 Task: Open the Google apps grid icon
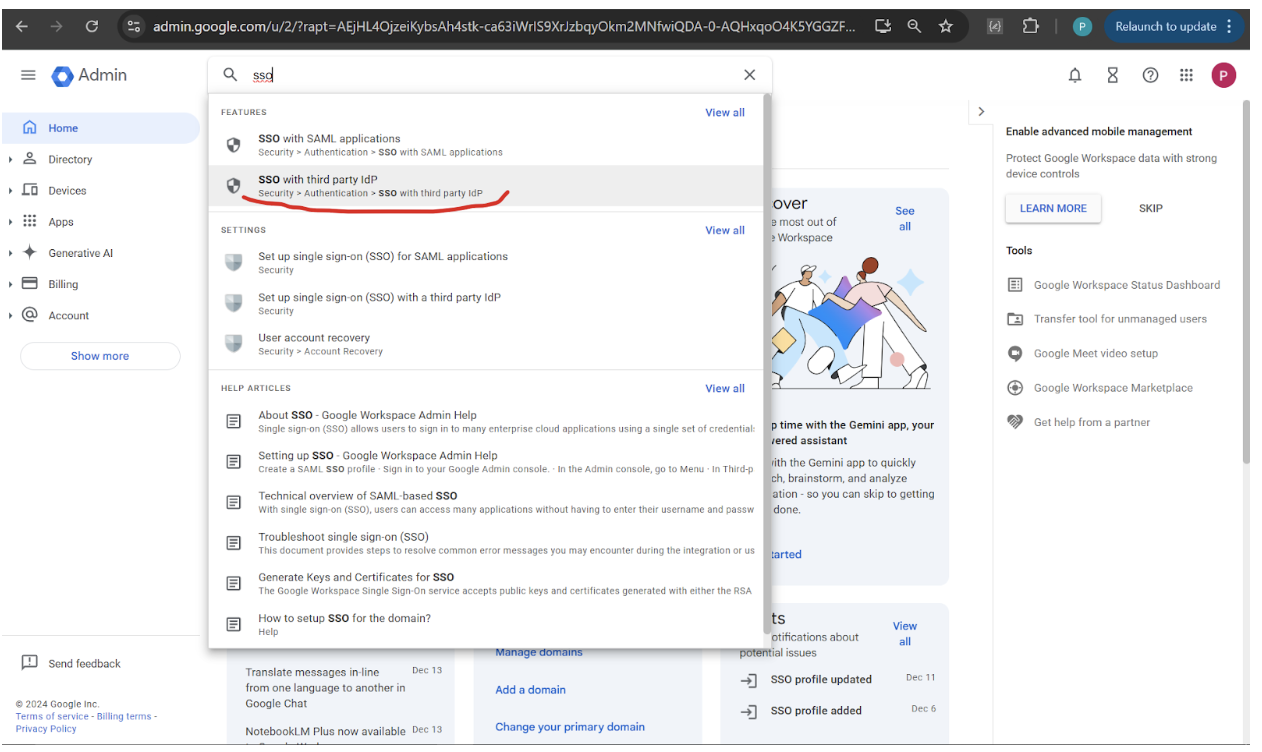click(1186, 75)
